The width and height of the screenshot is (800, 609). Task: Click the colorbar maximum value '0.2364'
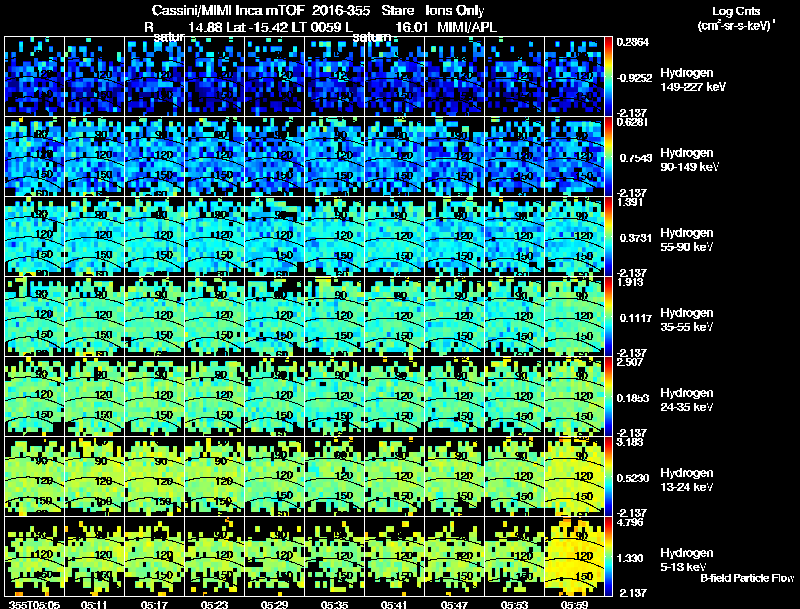click(x=633, y=42)
